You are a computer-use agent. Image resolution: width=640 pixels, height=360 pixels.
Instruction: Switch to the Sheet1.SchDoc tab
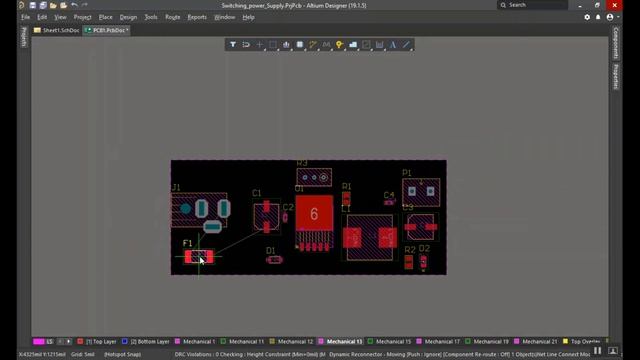(57, 30)
